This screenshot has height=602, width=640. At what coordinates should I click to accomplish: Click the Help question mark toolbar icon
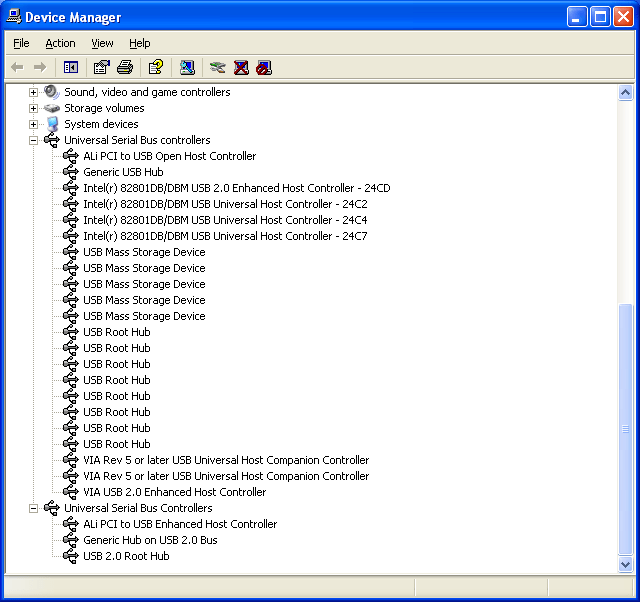click(x=156, y=67)
